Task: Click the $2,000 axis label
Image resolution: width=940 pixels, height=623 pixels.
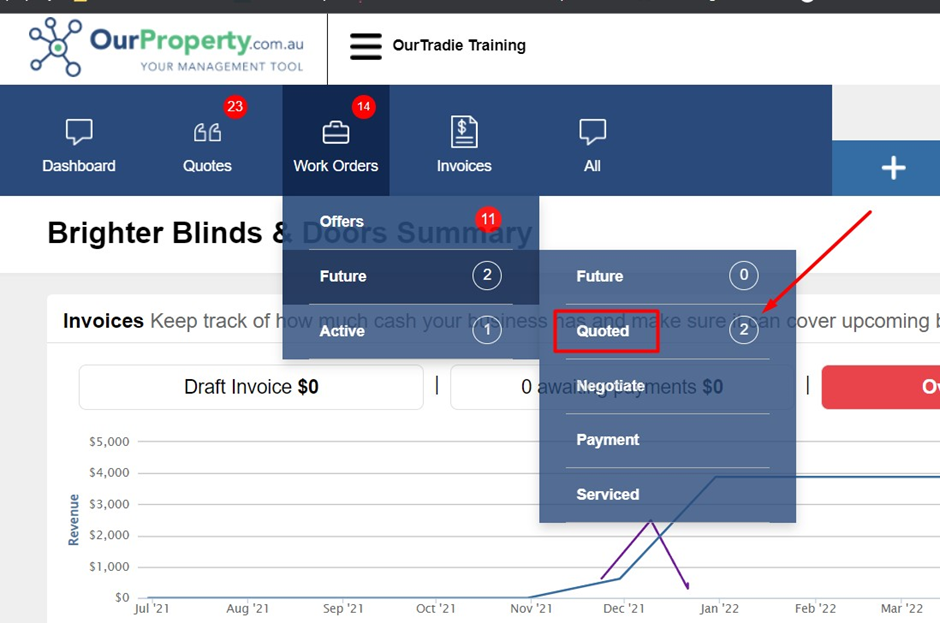Action: (x=109, y=535)
